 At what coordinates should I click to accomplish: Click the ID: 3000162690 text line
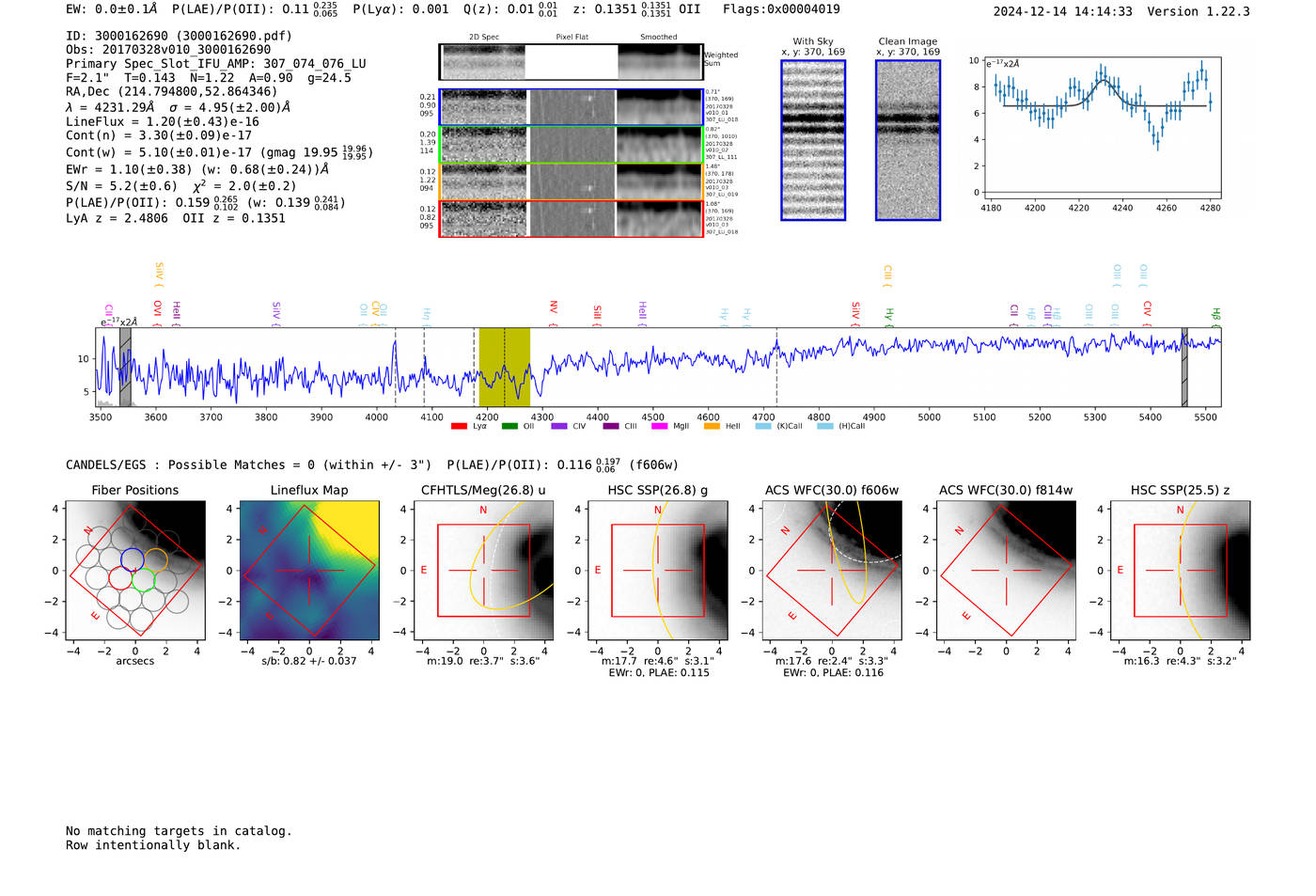coord(179,36)
